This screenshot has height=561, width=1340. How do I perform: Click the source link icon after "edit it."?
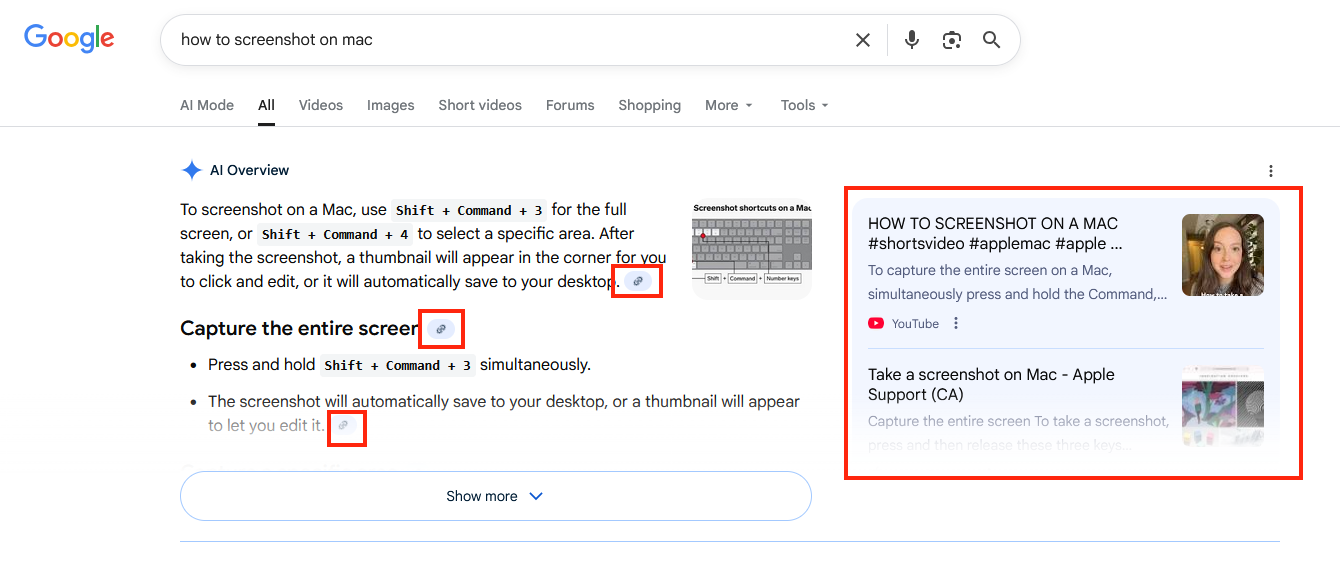(344, 426)
